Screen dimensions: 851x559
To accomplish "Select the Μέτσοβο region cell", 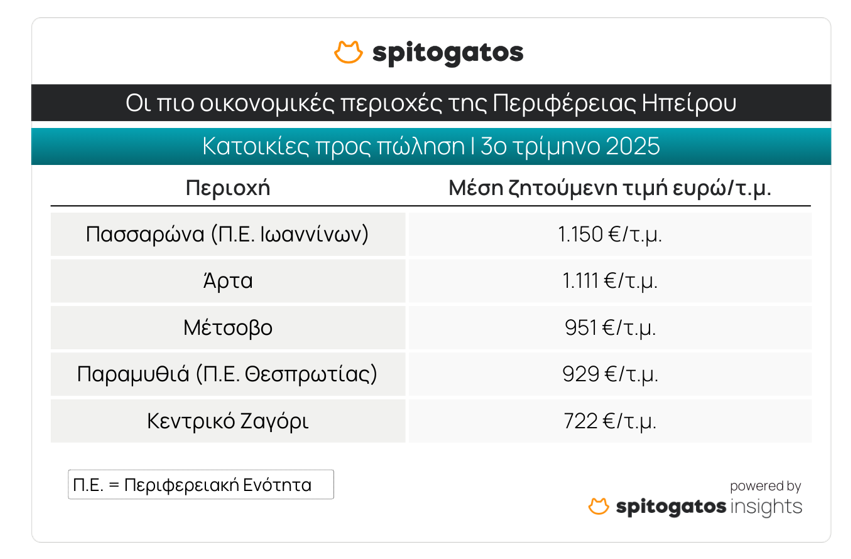I will click(x=228, y=328).
